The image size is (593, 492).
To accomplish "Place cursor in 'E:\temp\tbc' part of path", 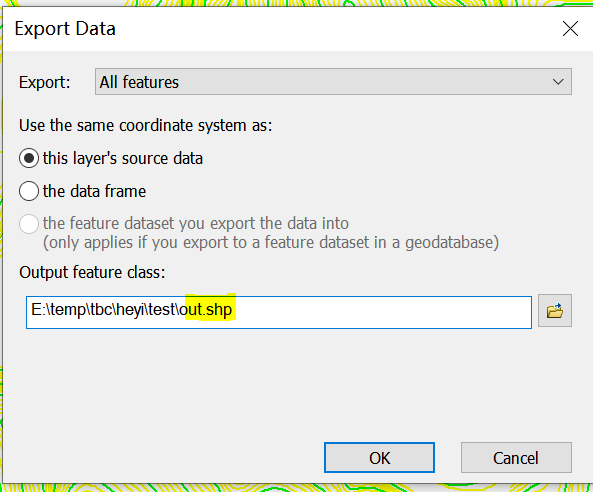I will coord(72,309).
